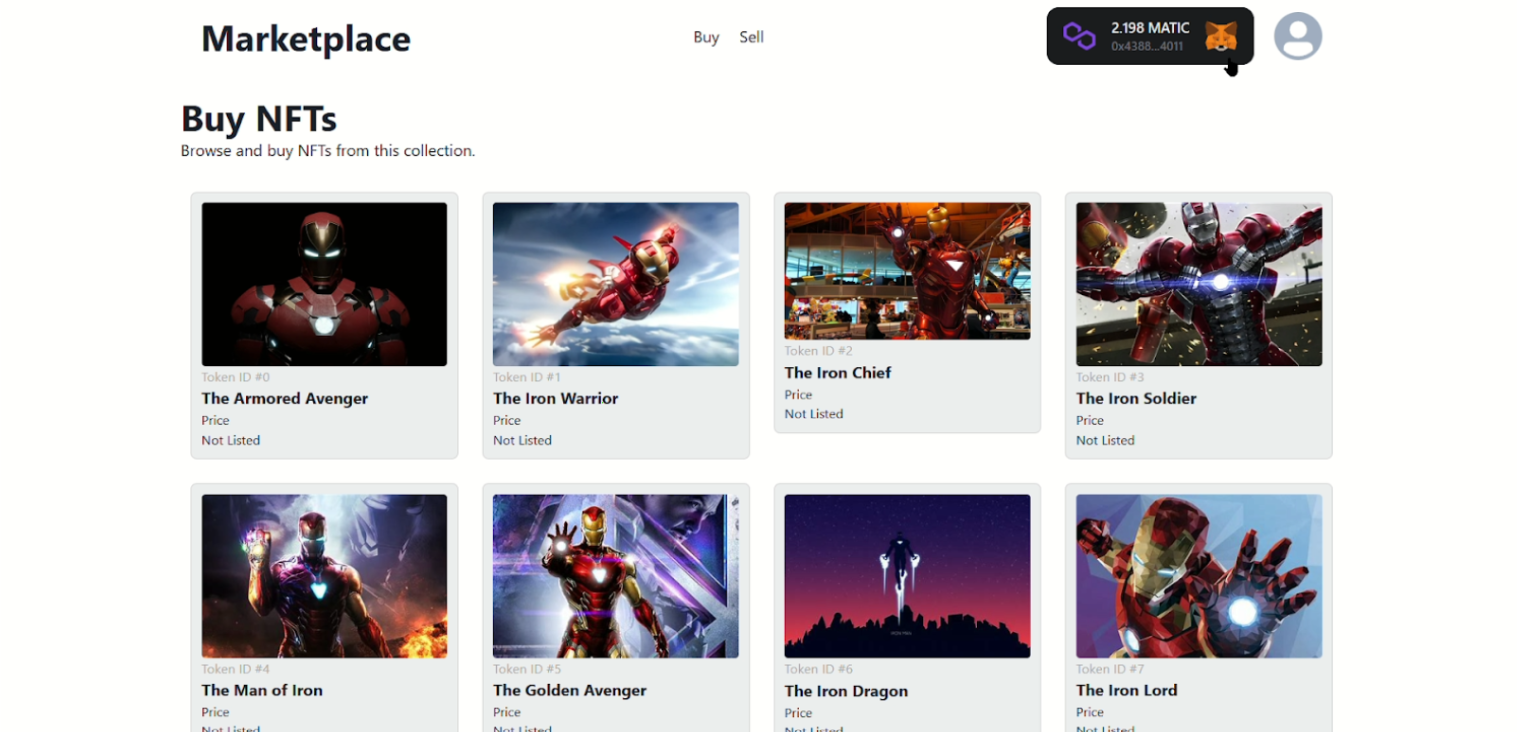Click Token ID #2 label
Screen dimensions: 1517x732
pyautogui.click(x=818, y=351)
